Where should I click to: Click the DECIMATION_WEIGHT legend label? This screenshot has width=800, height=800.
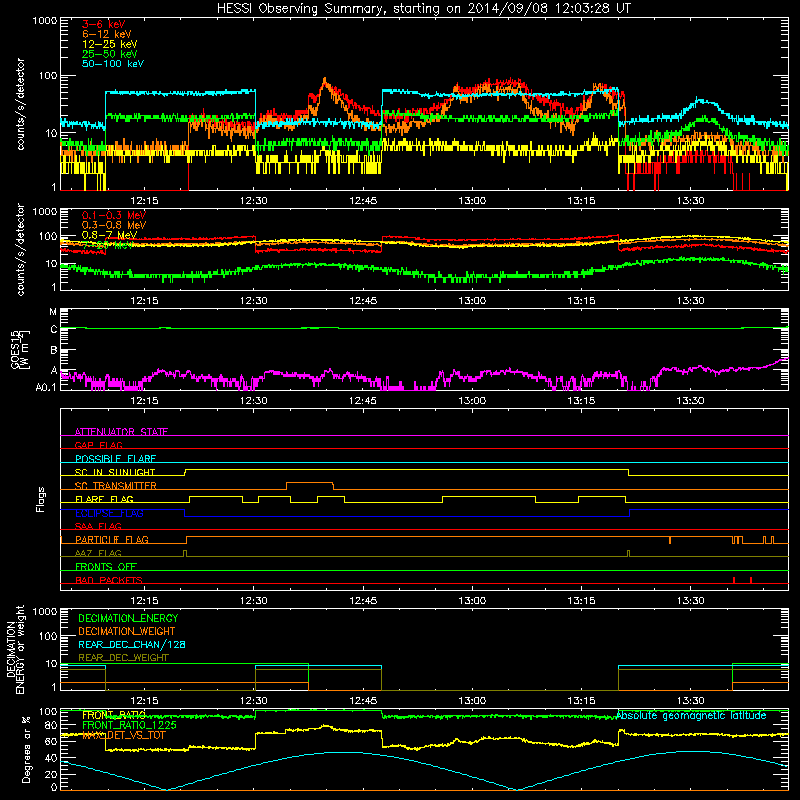point(127,631)
